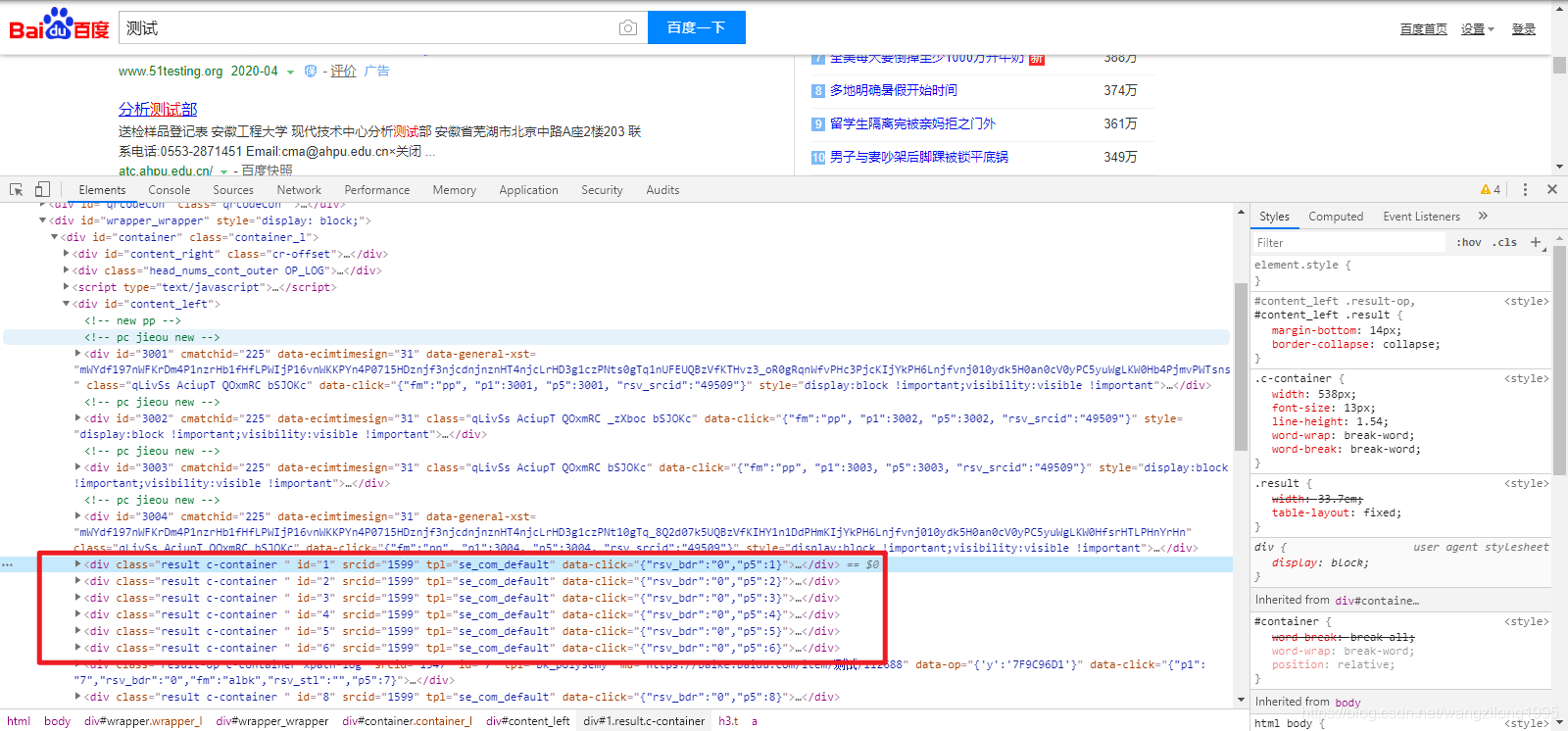Screen dimensions: 1568x731
Task: Switch to the Console tab
Action: [170, 190]
